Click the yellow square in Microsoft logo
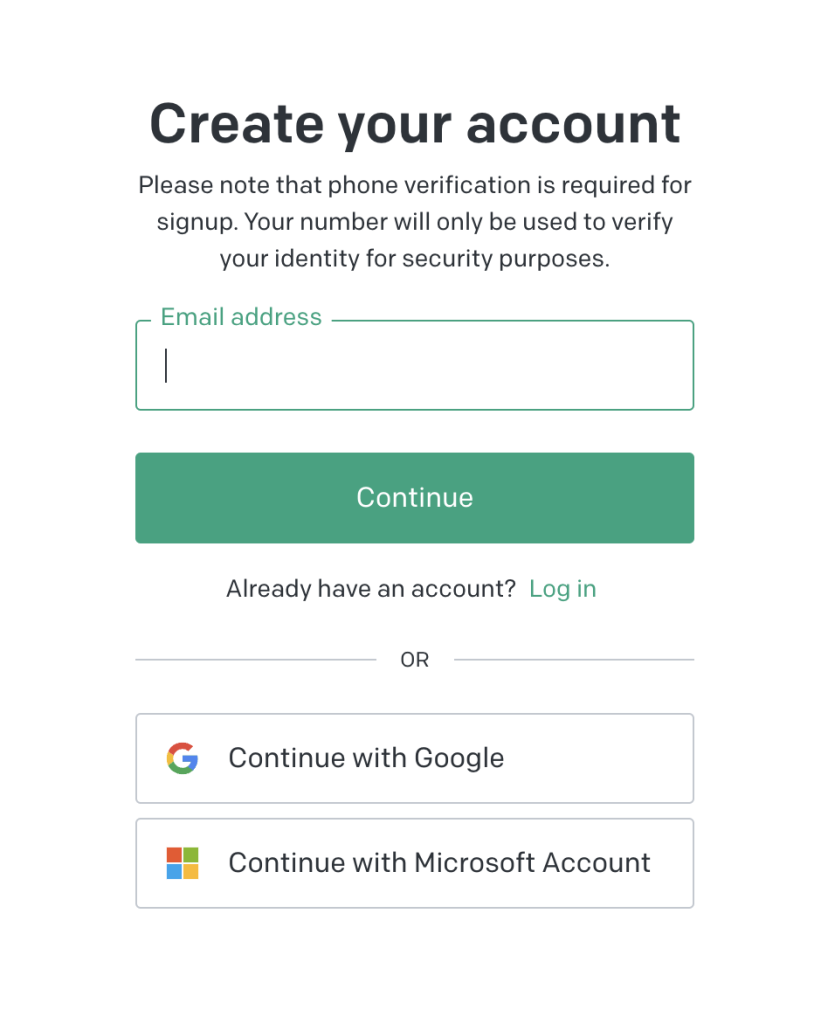 [x=190, y=871]
